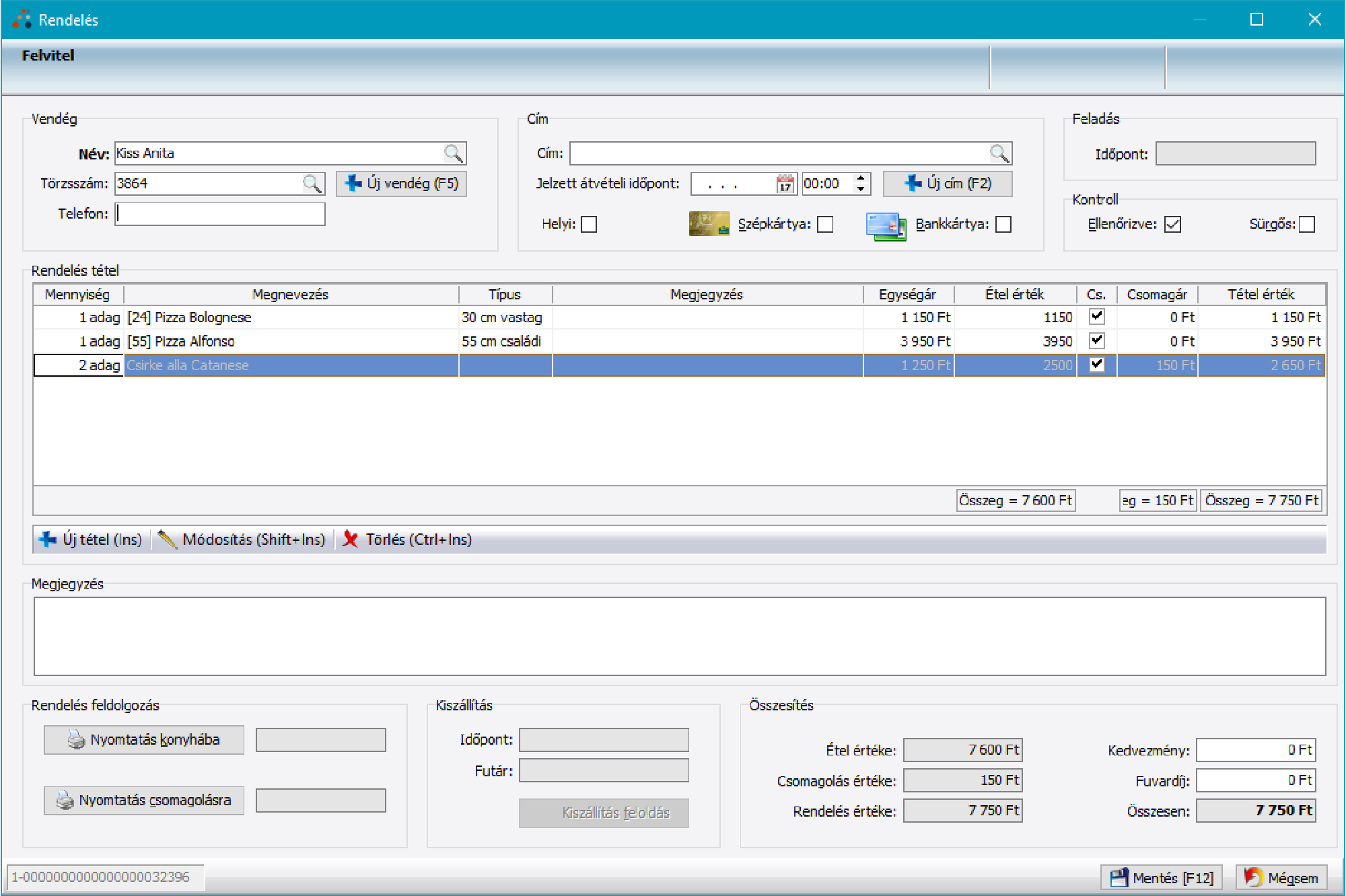Viewport: 1346px width, 896px height.
Task: Click the magnifier icon in the Név field
Action: pyautogui.click(x=454, y=153)
